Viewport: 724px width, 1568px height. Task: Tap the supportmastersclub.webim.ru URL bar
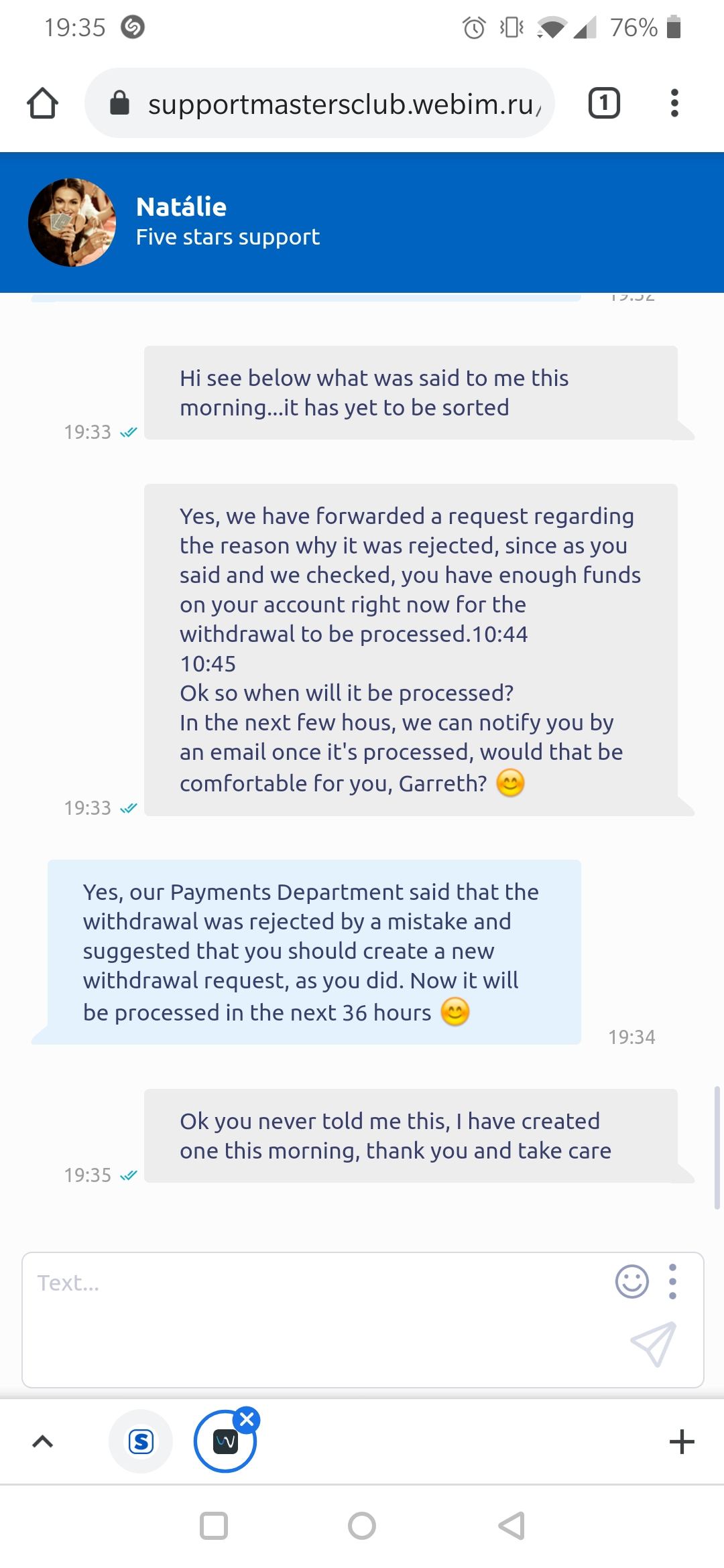click(342, 104)
